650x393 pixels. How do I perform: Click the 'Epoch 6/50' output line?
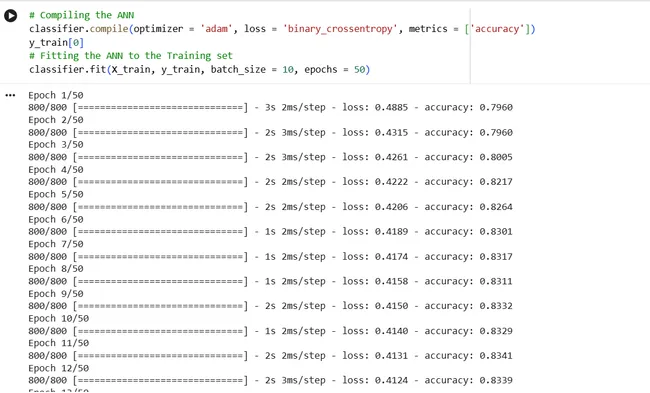coord(56,220)
